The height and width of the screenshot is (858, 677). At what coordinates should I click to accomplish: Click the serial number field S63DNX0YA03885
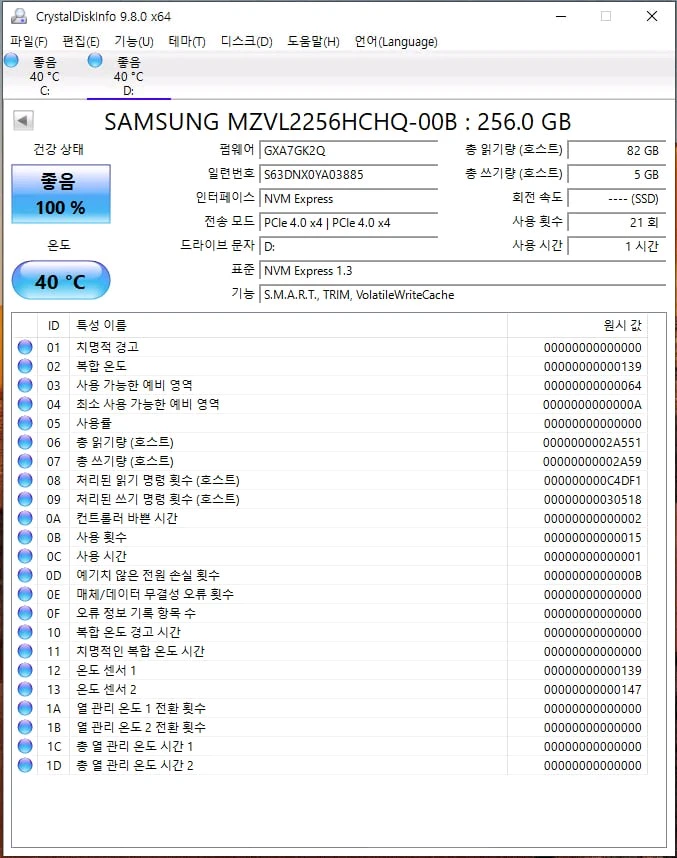tap(349, 175)
